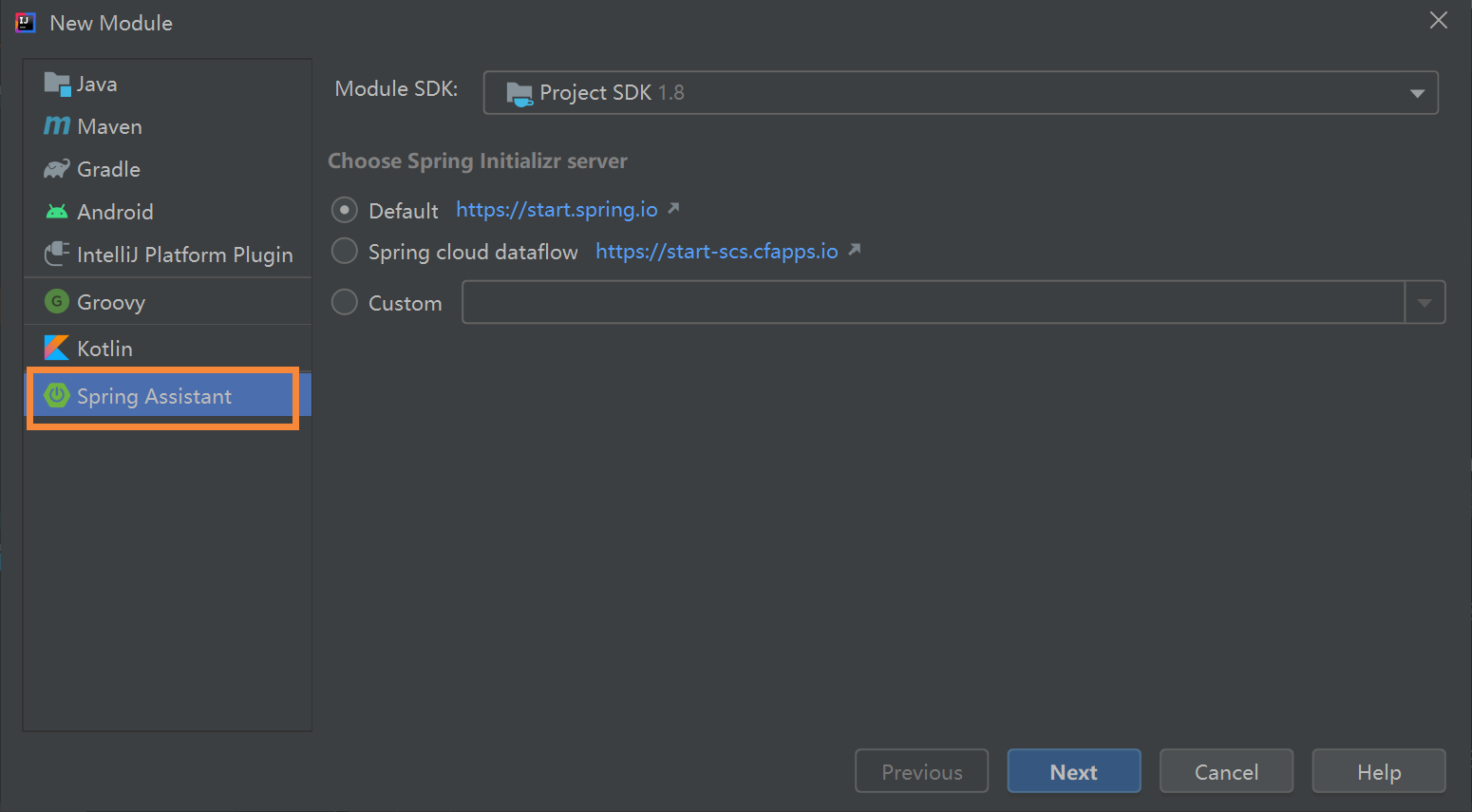Choose Android module type
Screen dimensions: 1472x812
pyautogui.click(x=167, y=212)
